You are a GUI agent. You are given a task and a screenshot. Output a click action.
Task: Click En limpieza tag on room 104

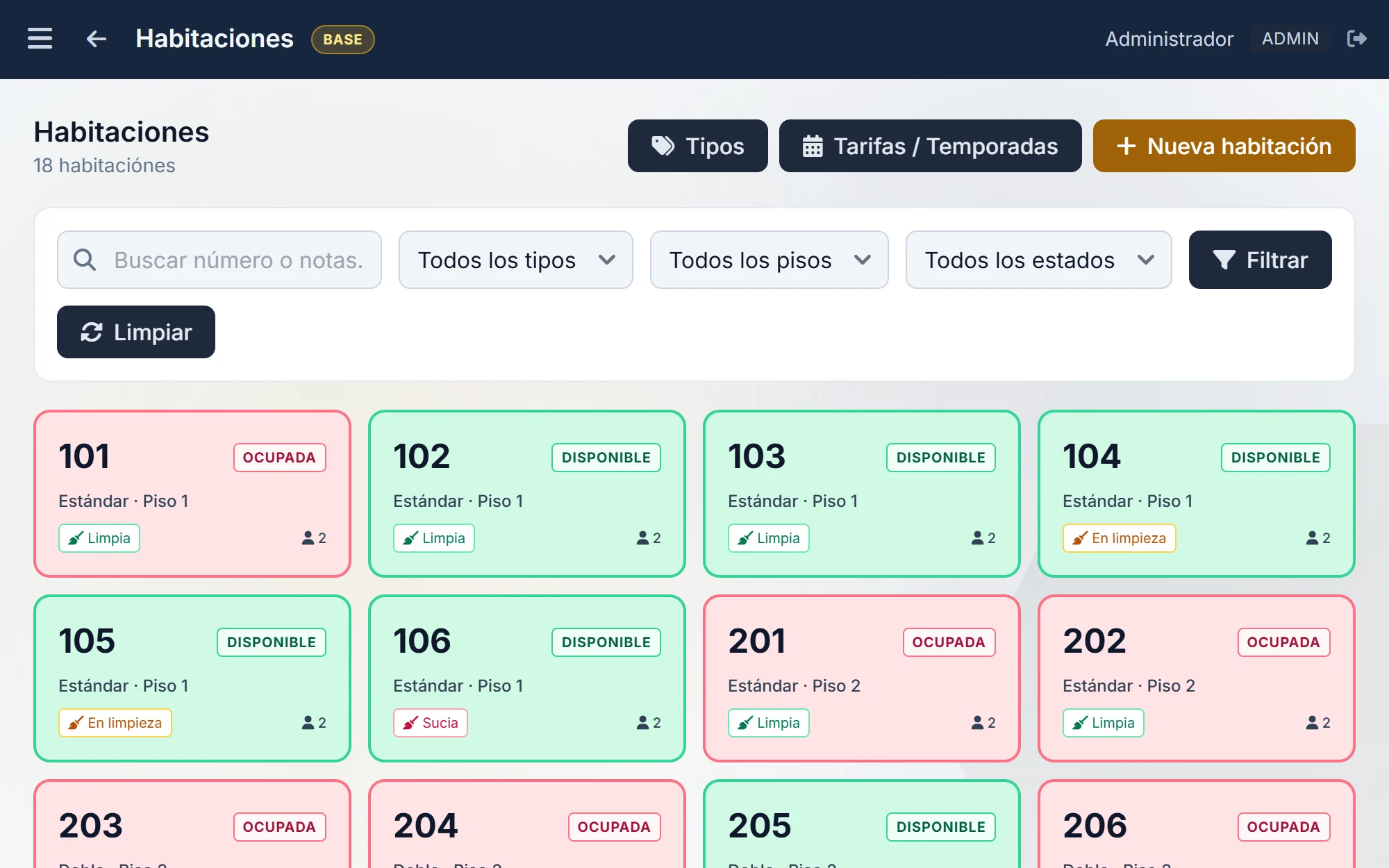click(x=1120, y=538)
